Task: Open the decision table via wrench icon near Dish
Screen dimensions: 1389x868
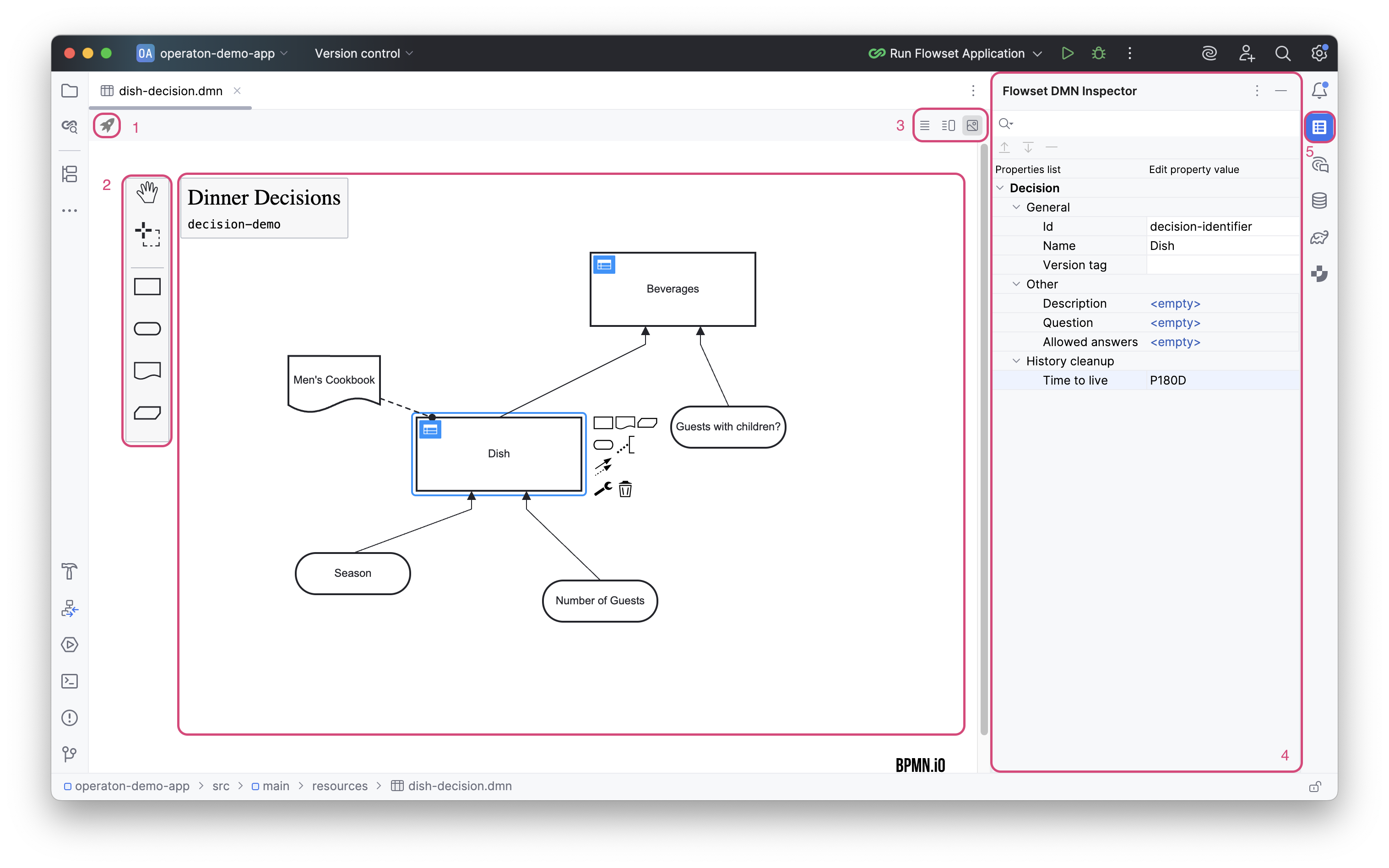Action: (602, 488)
